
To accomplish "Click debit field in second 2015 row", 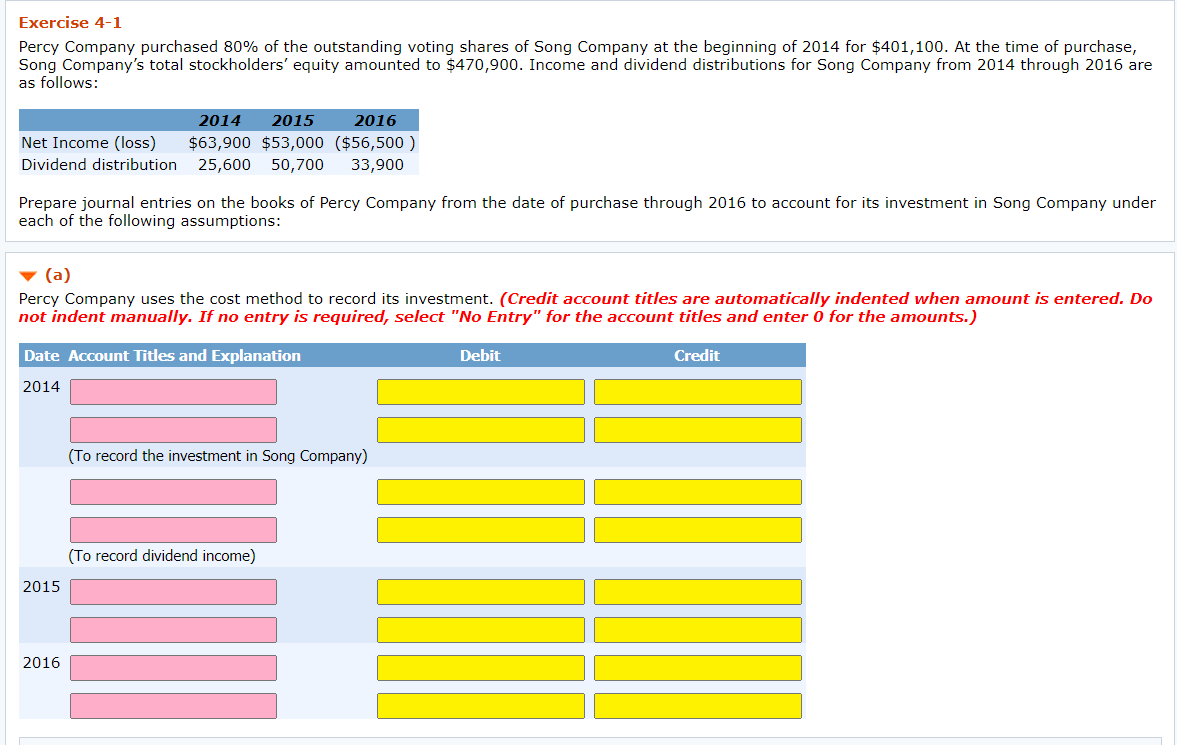I will pyautogui.click(x=480, y=630).
